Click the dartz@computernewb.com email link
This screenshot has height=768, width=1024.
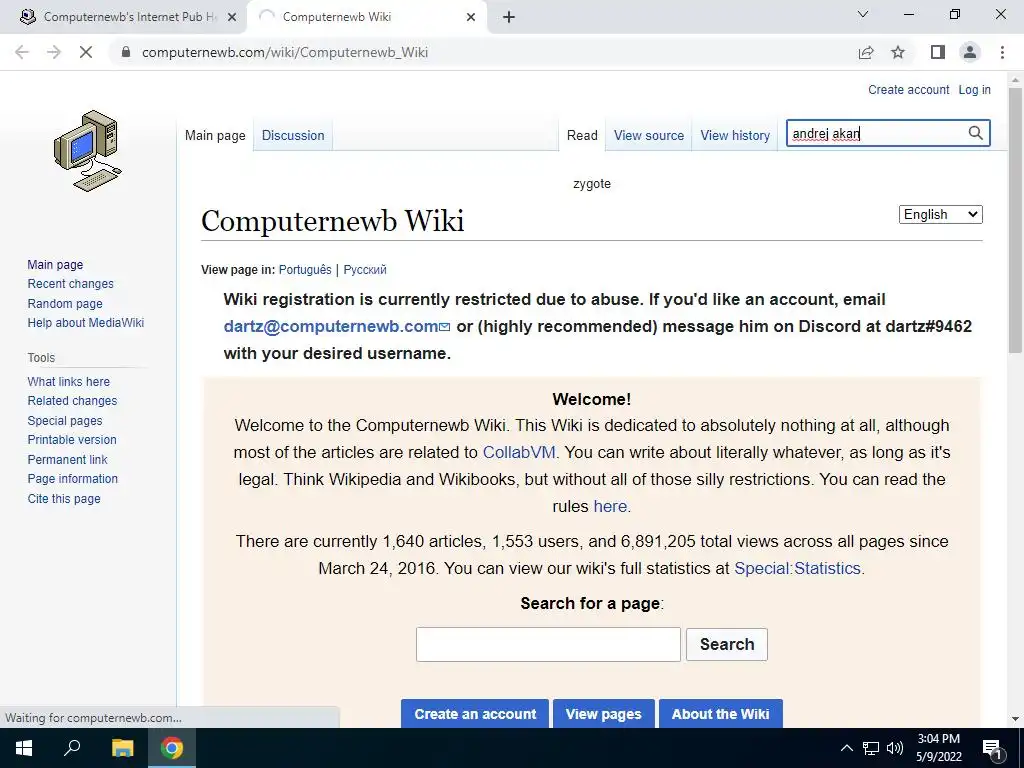(x=336, y=327)
